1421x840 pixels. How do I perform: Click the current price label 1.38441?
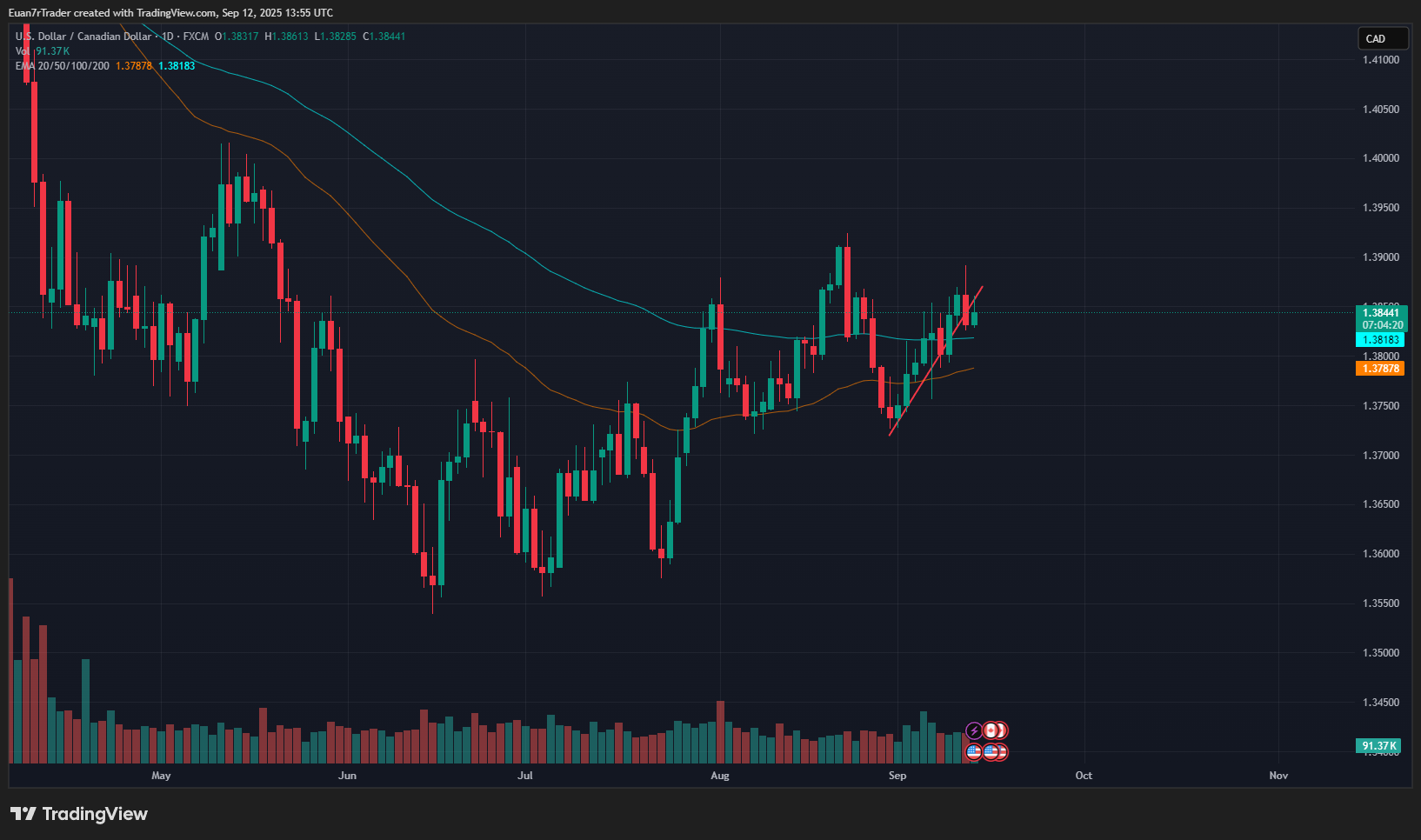point(1381,313)
